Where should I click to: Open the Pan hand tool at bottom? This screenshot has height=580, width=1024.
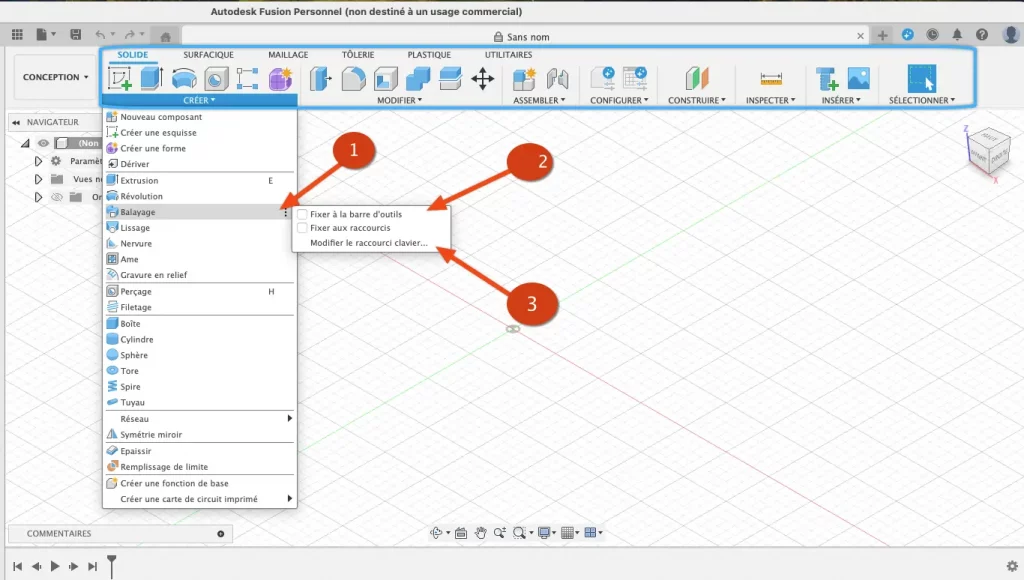pyautogui.click(x=480, y=533)
